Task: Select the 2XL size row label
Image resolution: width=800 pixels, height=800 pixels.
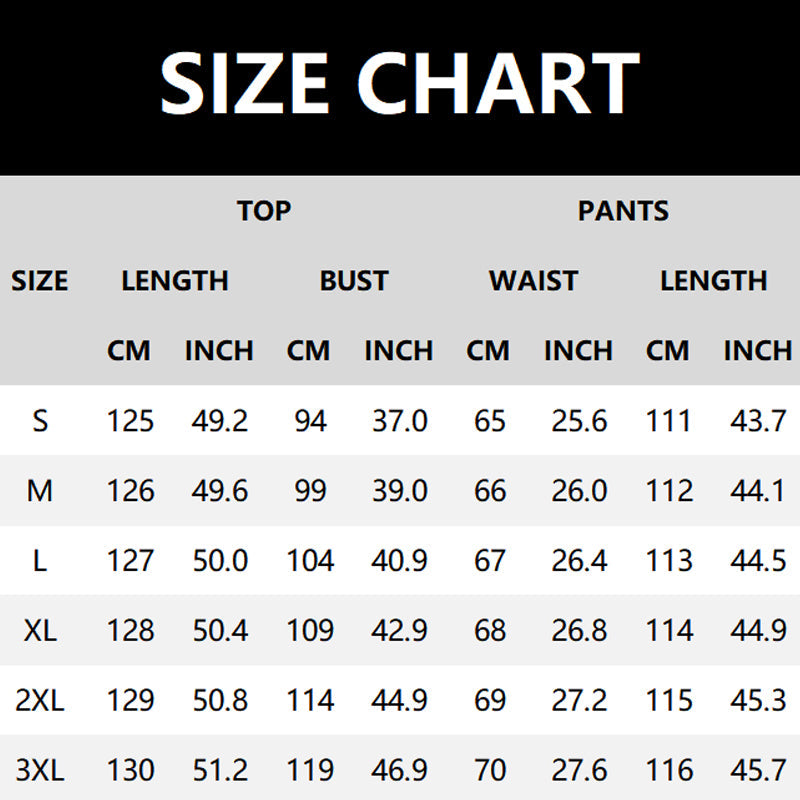Action: click(40, 701)
